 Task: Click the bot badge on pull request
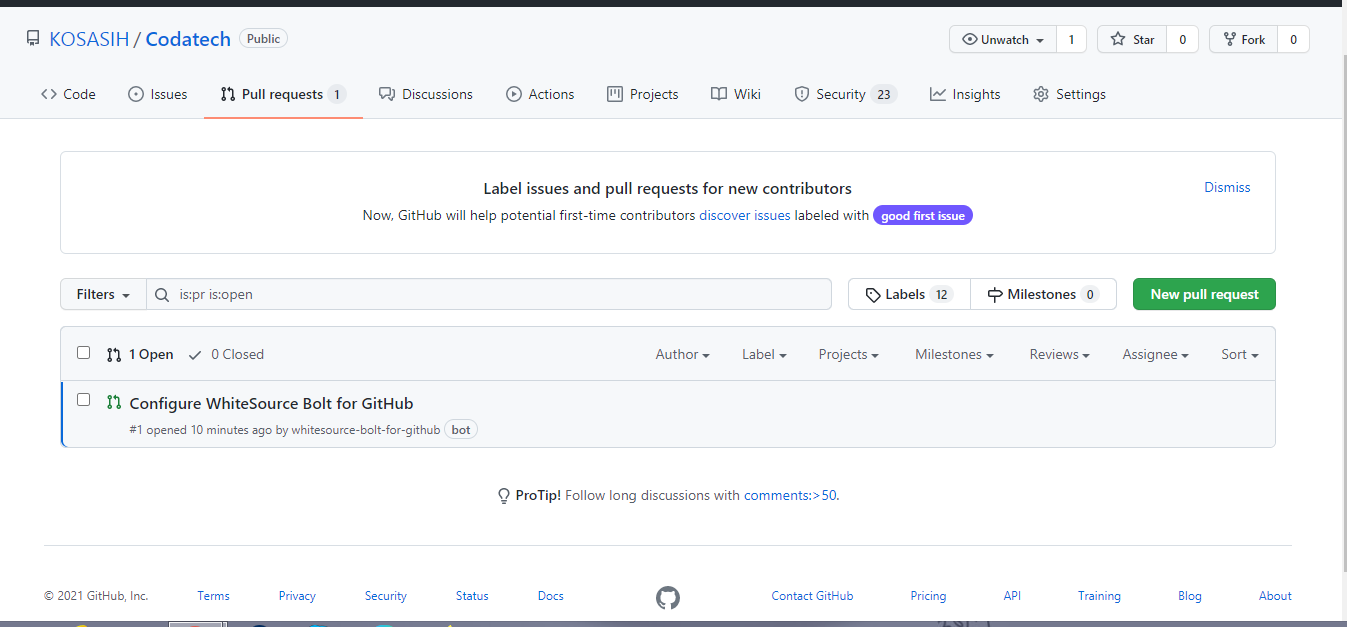461,429
